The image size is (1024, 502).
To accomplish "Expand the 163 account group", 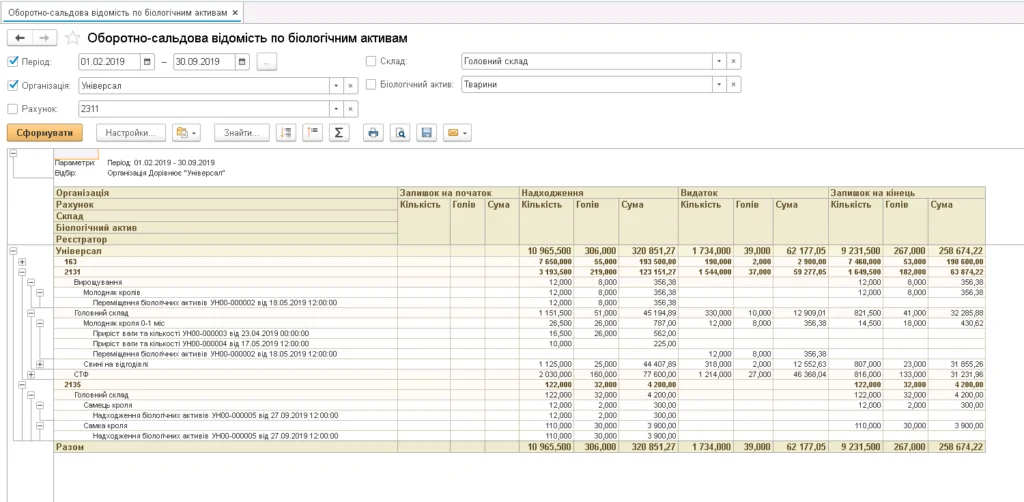I will click(x=22, y=261).
